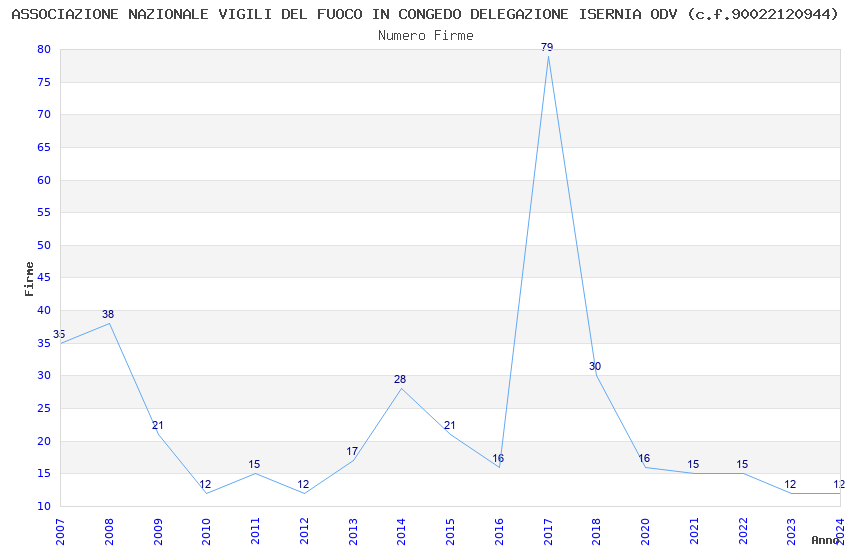Click the data label 15 above 2011

254,464
